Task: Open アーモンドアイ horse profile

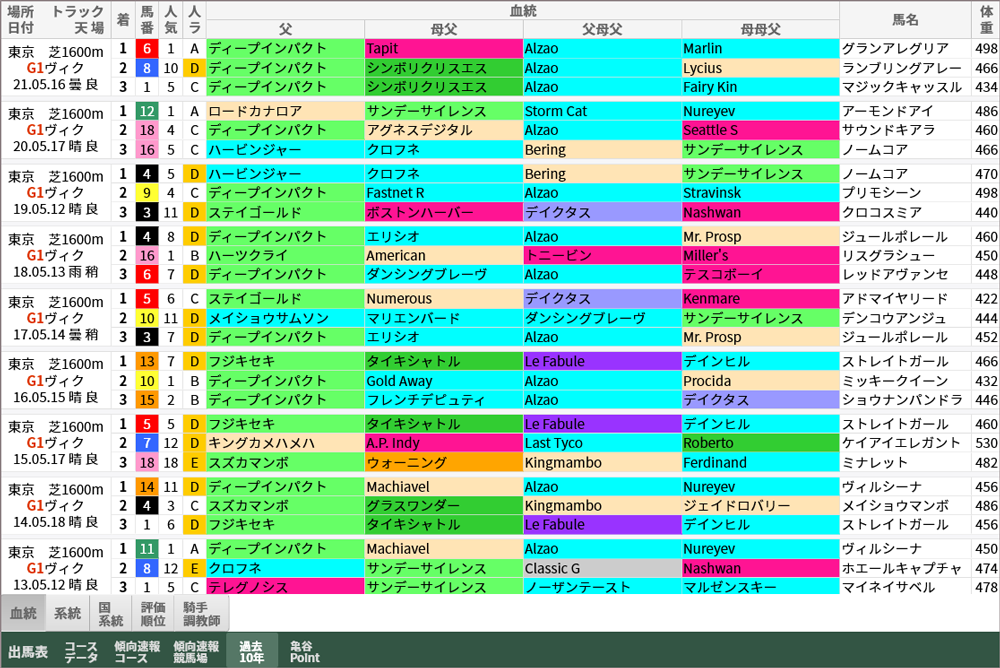Action: pyautogui.click(x=905, y=111)
